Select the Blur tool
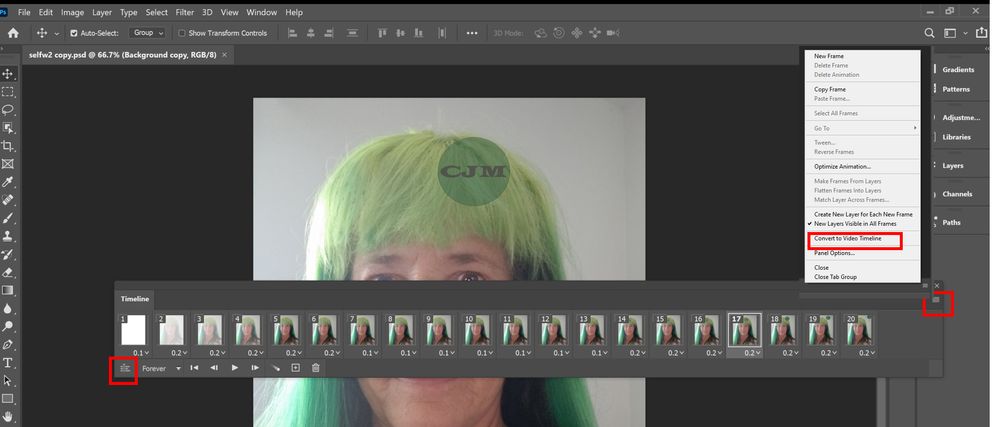 coord(8,309)
